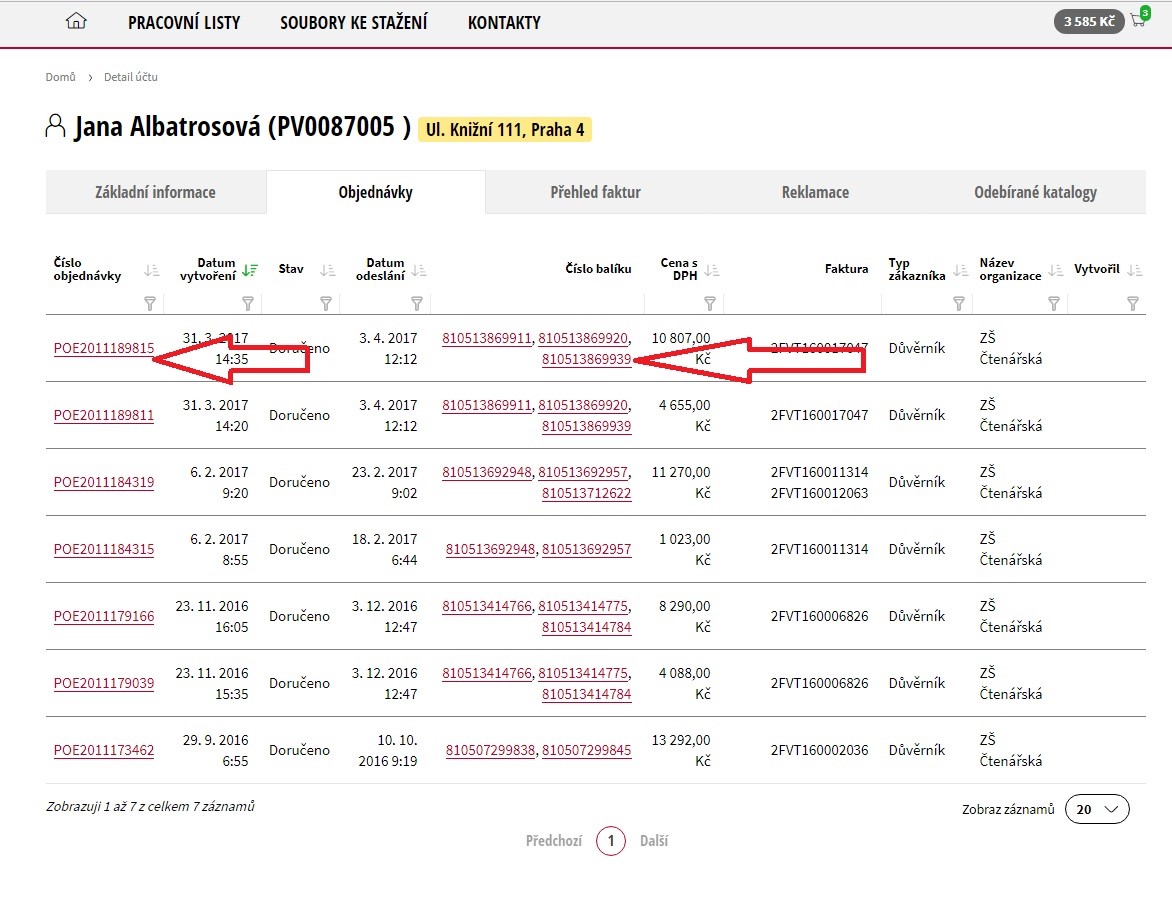The width and height of the screenshot is (1172, 915).
Task: Open the Reklamace tab
Action: (815, 192)
